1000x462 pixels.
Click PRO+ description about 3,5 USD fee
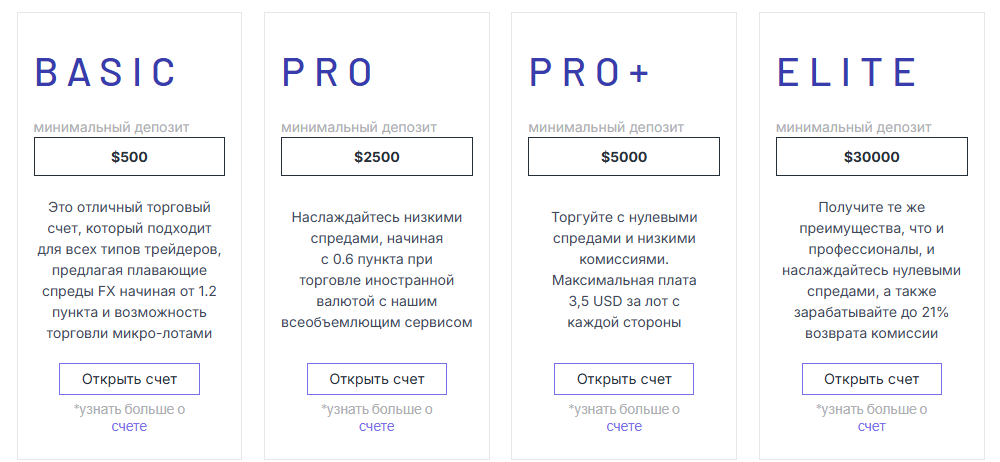pos(624,270)
